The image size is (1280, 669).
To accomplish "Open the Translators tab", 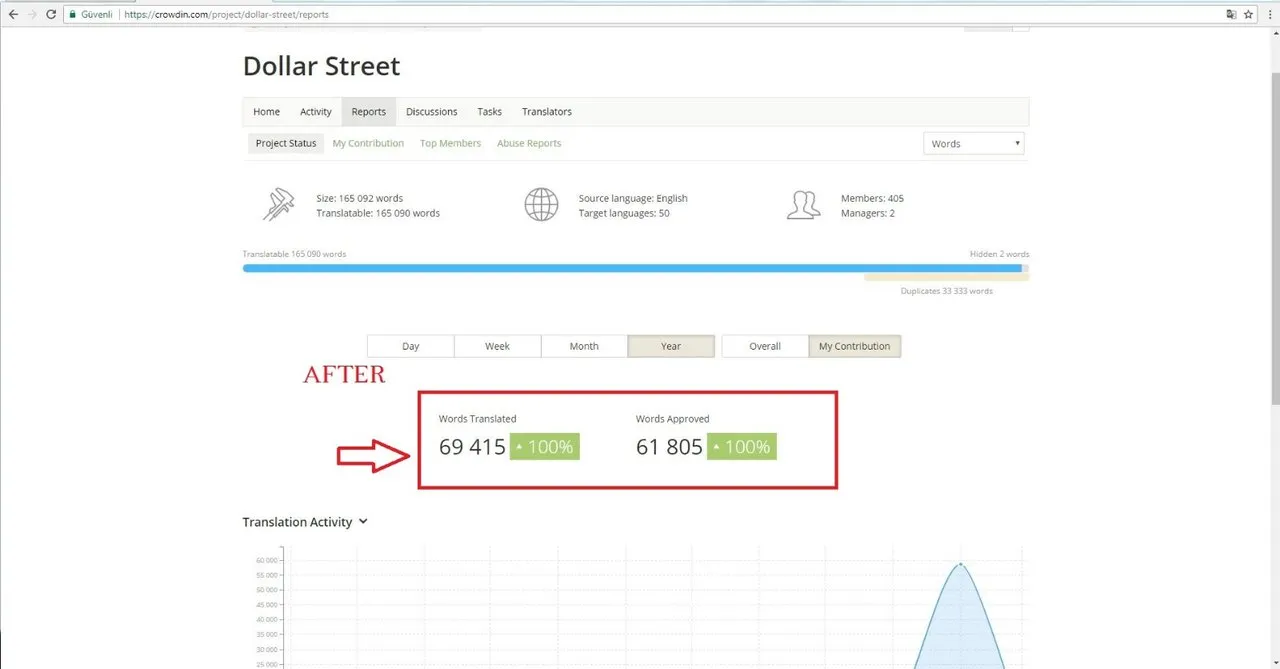I will coord(547,112).
